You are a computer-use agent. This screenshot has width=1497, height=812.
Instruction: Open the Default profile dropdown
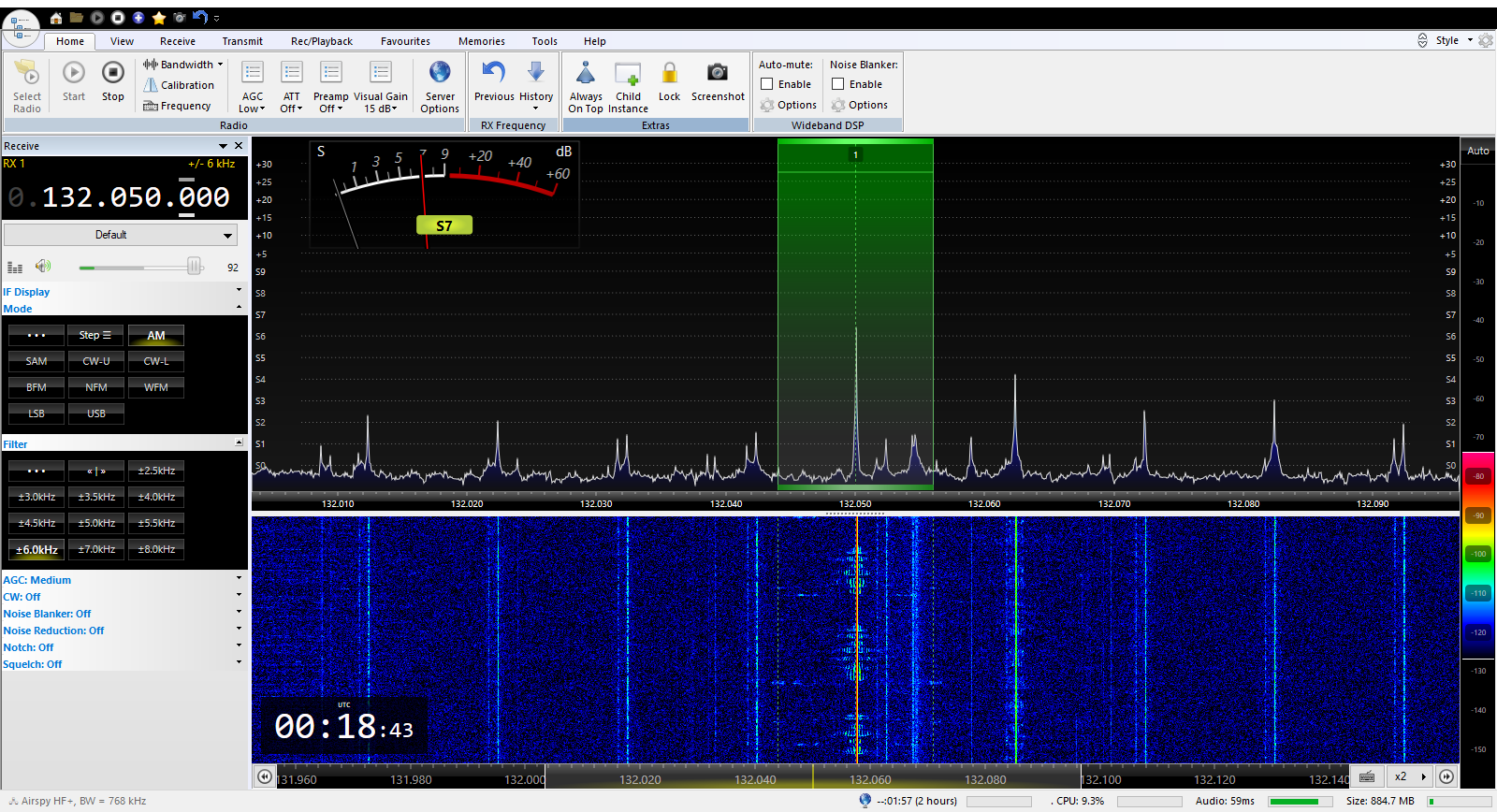[x=120, y=235]
